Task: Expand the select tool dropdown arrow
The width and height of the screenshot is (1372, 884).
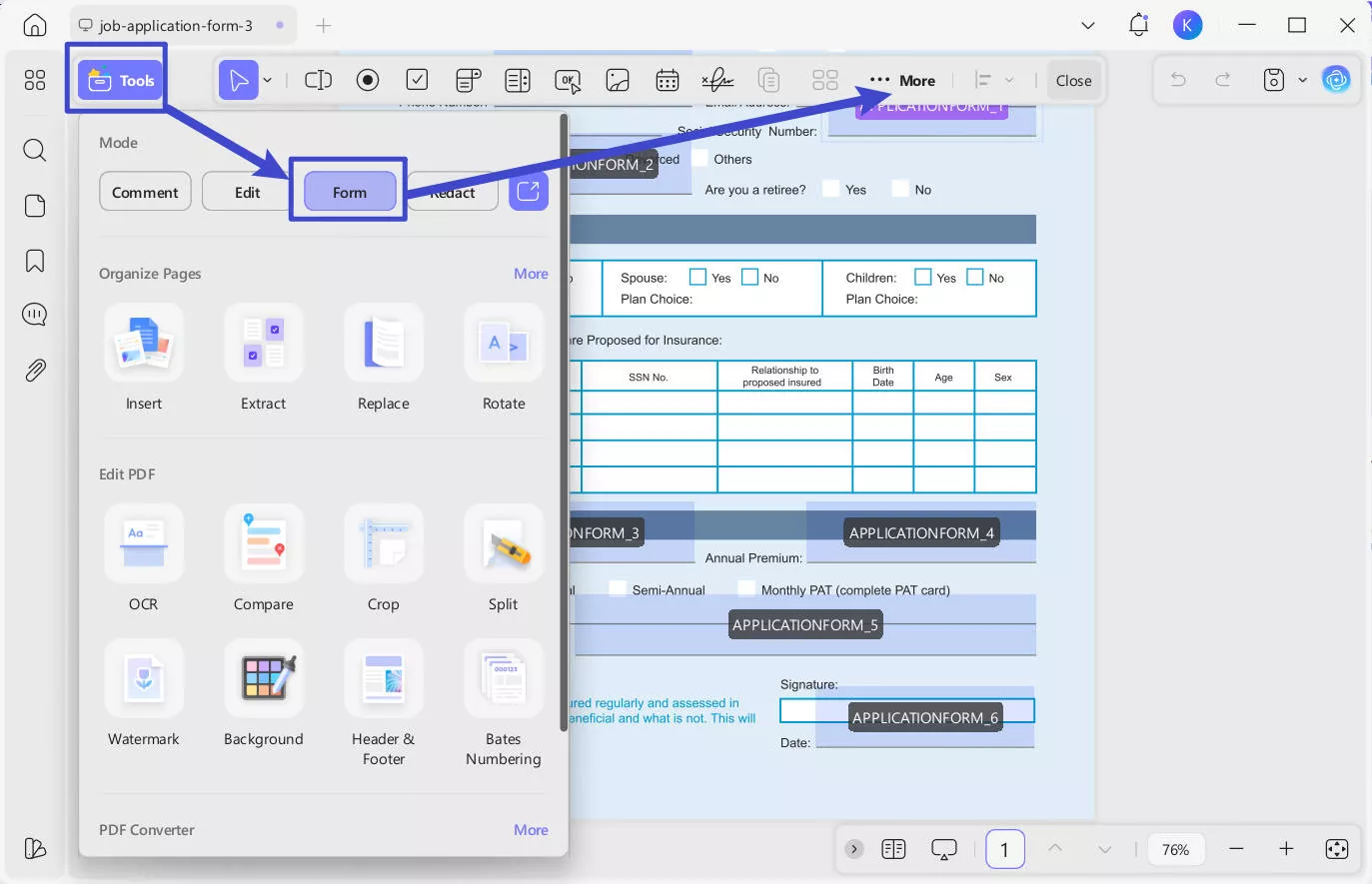Action: 265,80
